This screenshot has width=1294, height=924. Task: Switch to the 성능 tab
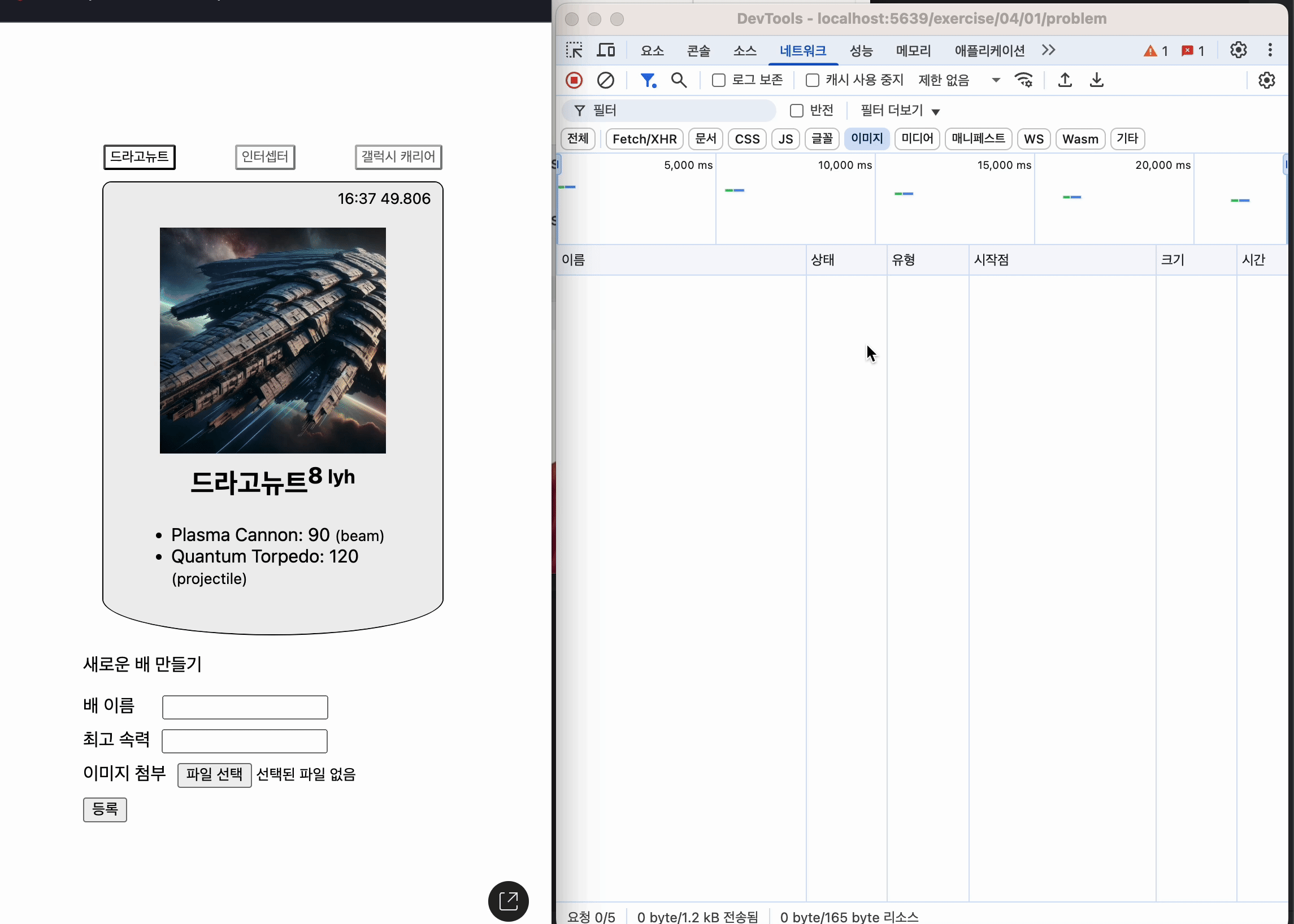click(861, 51)
